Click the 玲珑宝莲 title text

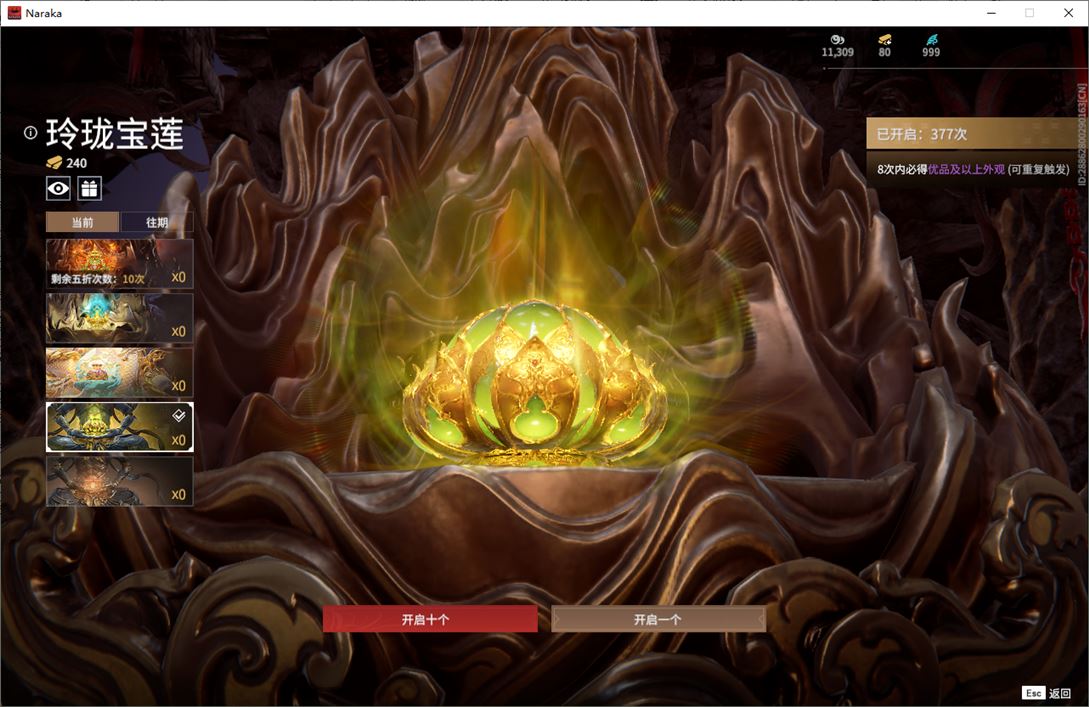tap(115, 133)
